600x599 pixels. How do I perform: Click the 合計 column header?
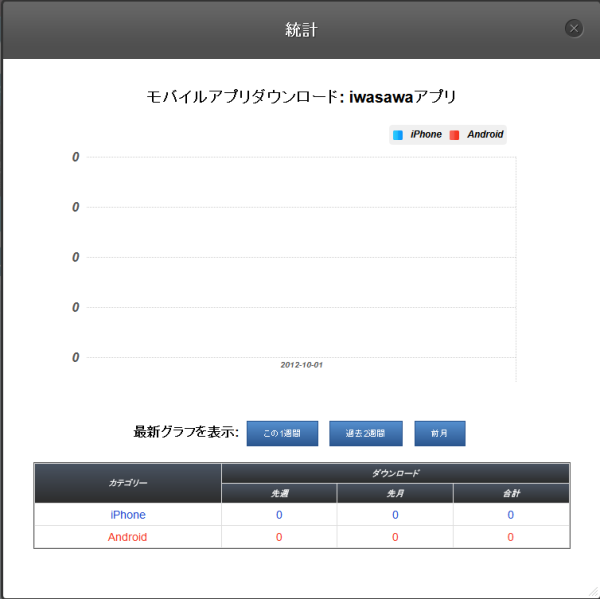tap(511, 493)
